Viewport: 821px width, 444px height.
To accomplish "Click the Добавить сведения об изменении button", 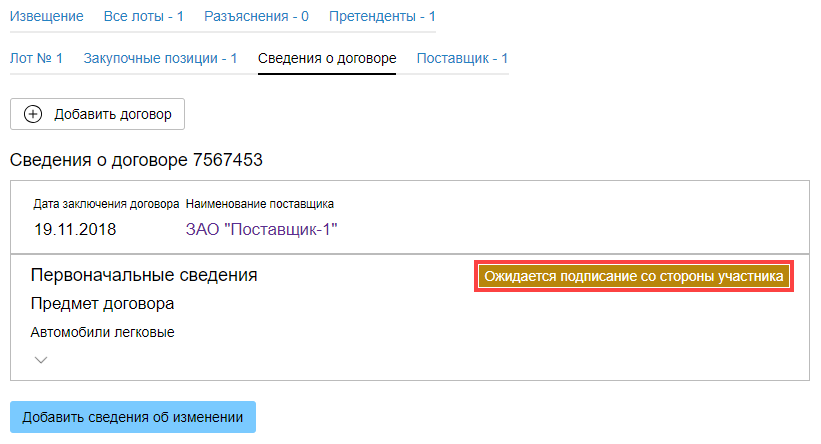I will (133, 417).
